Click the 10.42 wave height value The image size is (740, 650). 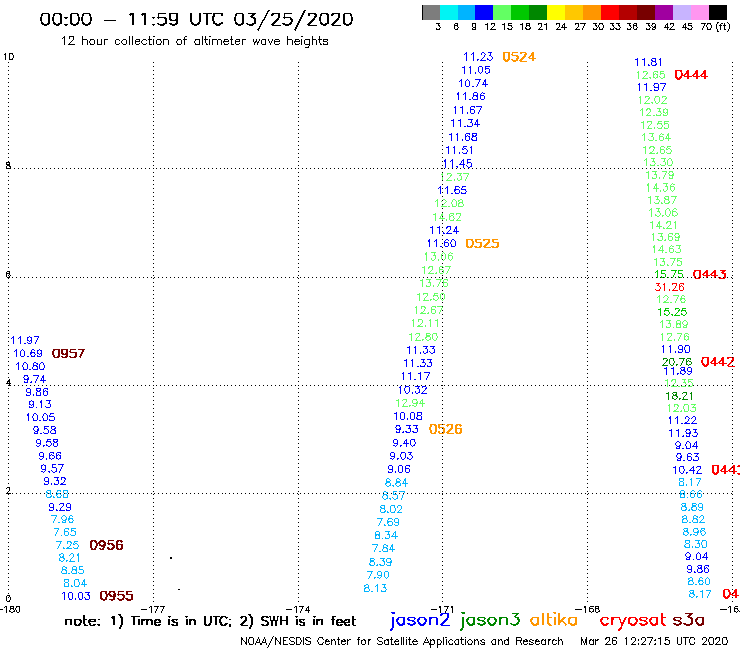(x=687, y=470)
